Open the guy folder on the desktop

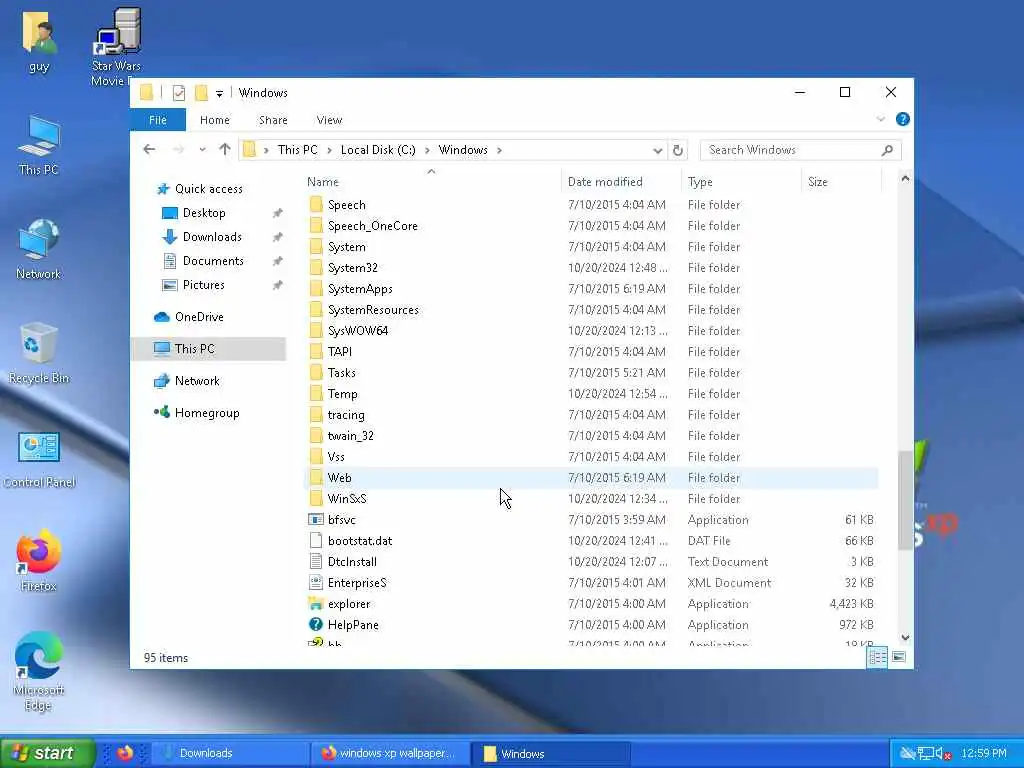click(39, 40)
